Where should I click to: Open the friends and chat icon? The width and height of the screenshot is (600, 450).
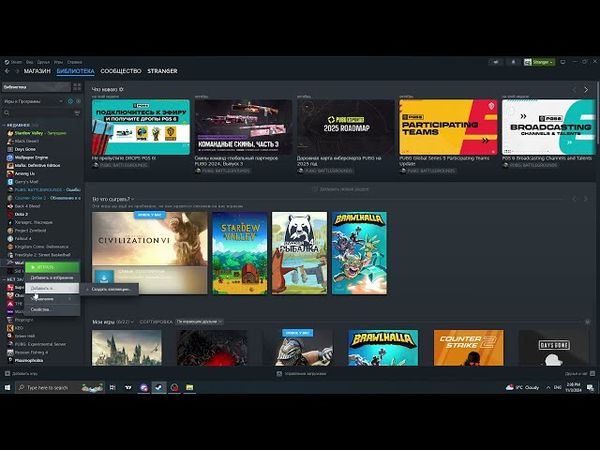[x=592, y=373]
